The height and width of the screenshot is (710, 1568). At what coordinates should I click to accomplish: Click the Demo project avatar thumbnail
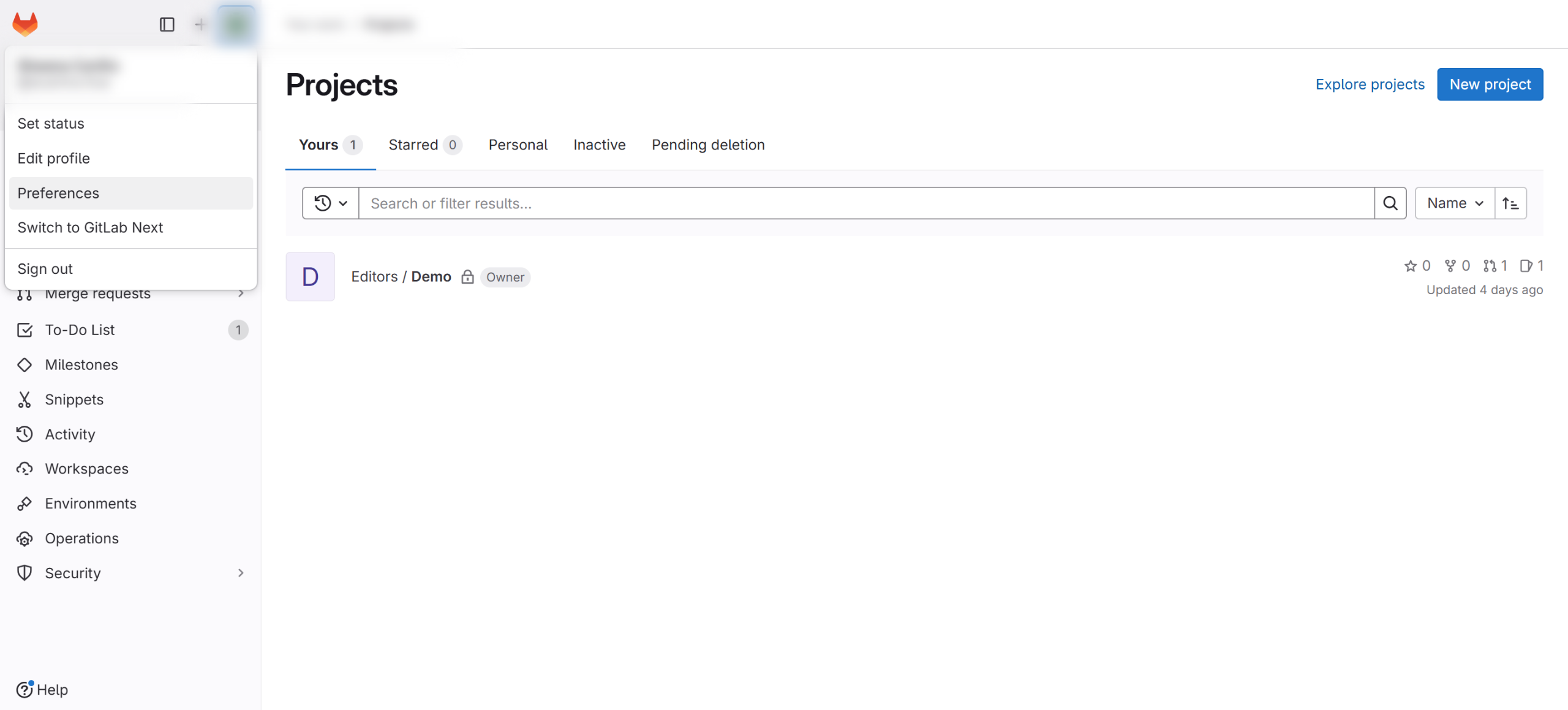click(x=310, y=277)
